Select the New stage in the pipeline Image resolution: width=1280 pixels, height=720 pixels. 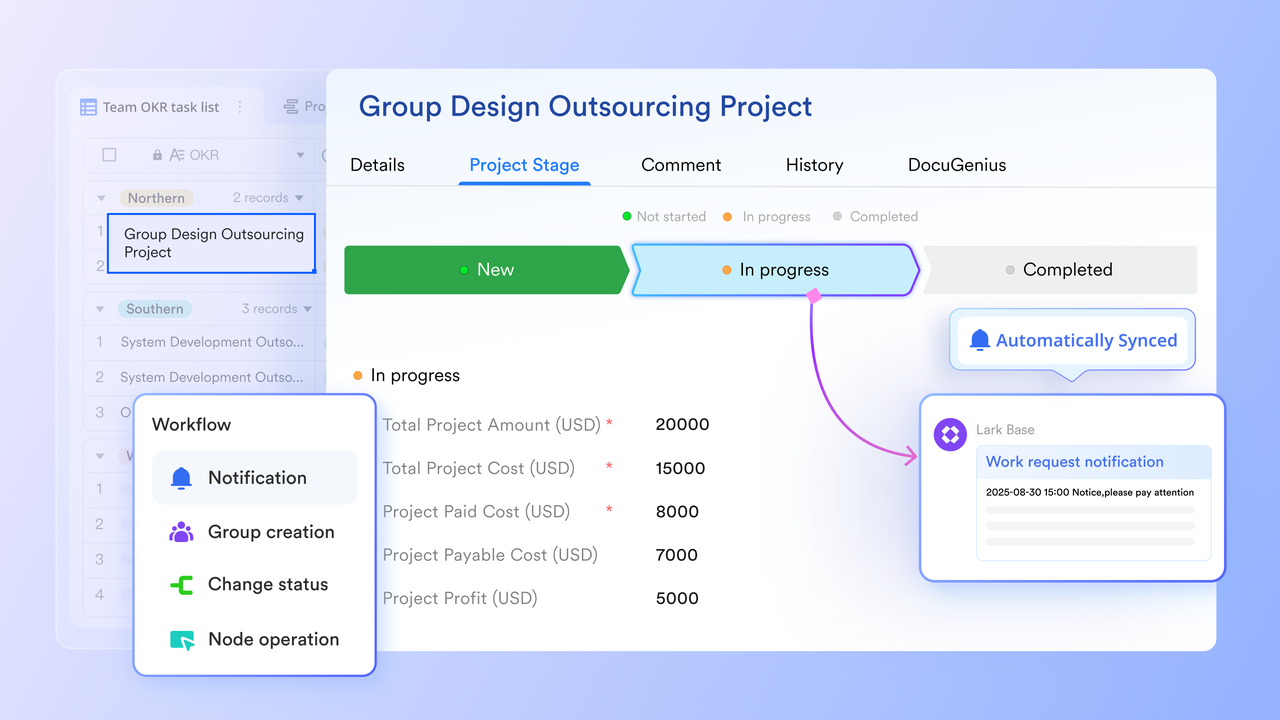click(485, 270)
